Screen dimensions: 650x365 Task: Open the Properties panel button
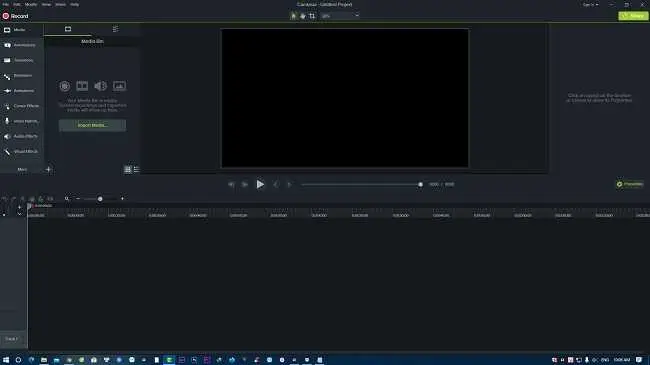(x=630, y=184)
